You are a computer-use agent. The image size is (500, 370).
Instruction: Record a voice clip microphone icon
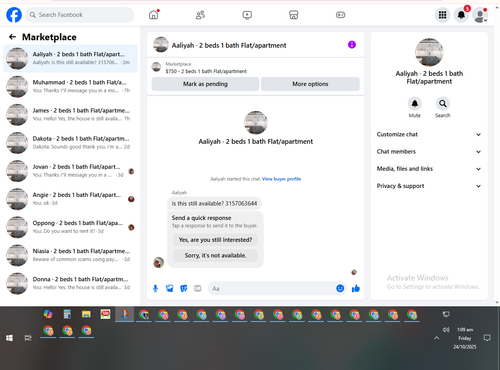tap(155, 288)
